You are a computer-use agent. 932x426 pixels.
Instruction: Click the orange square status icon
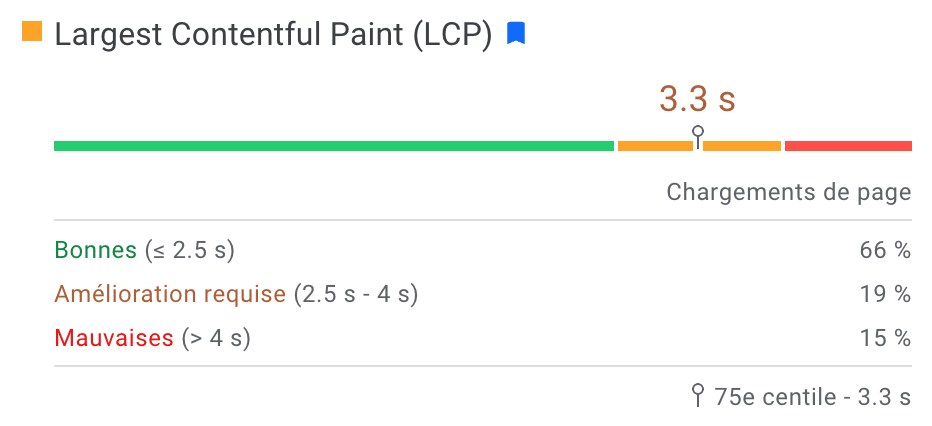[32, 31]
